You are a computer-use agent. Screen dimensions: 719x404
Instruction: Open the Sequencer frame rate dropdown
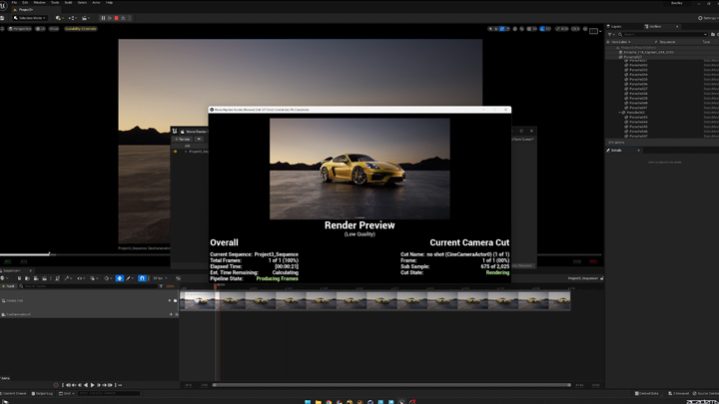pyautogui.click(x=159, y=278)
